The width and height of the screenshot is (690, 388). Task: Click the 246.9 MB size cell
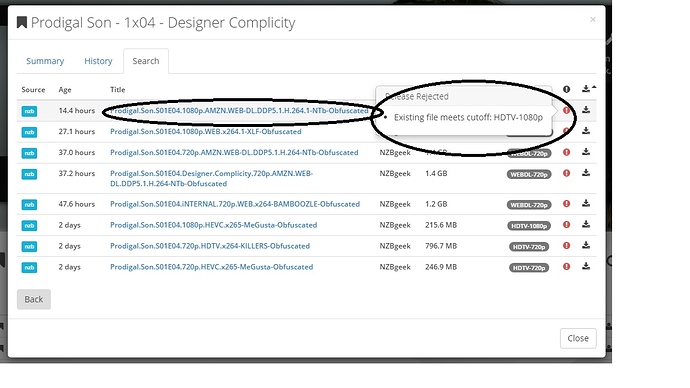(x=441, y=267)
